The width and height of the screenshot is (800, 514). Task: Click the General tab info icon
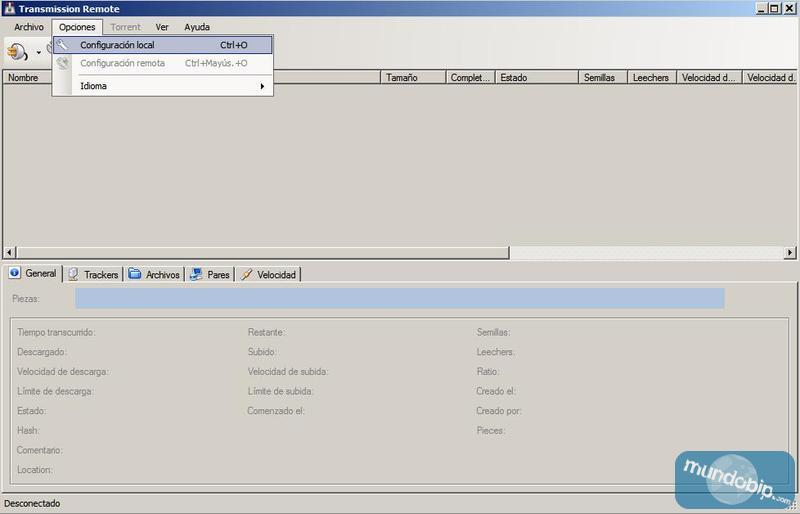pos(14,273)
